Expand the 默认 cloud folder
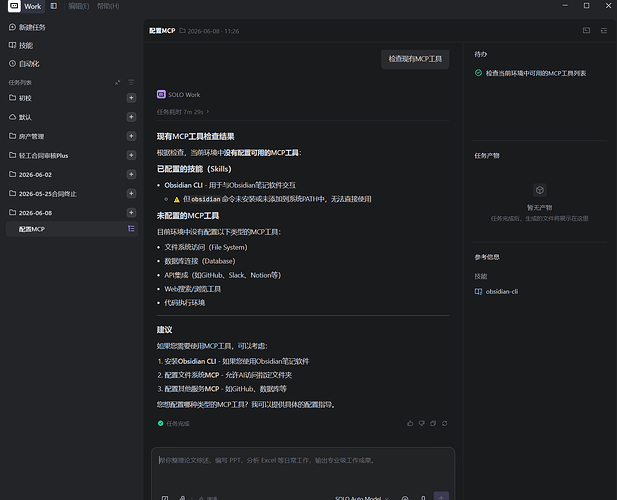 (x=20, y=117)
